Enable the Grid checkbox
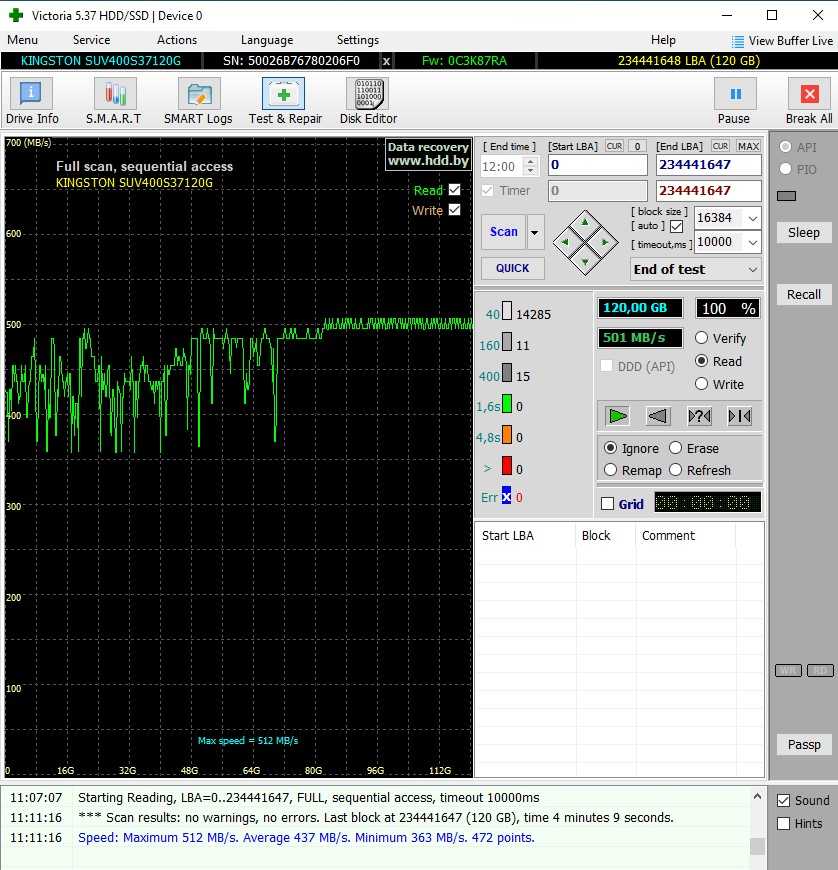838x870 pixels. 607,504
